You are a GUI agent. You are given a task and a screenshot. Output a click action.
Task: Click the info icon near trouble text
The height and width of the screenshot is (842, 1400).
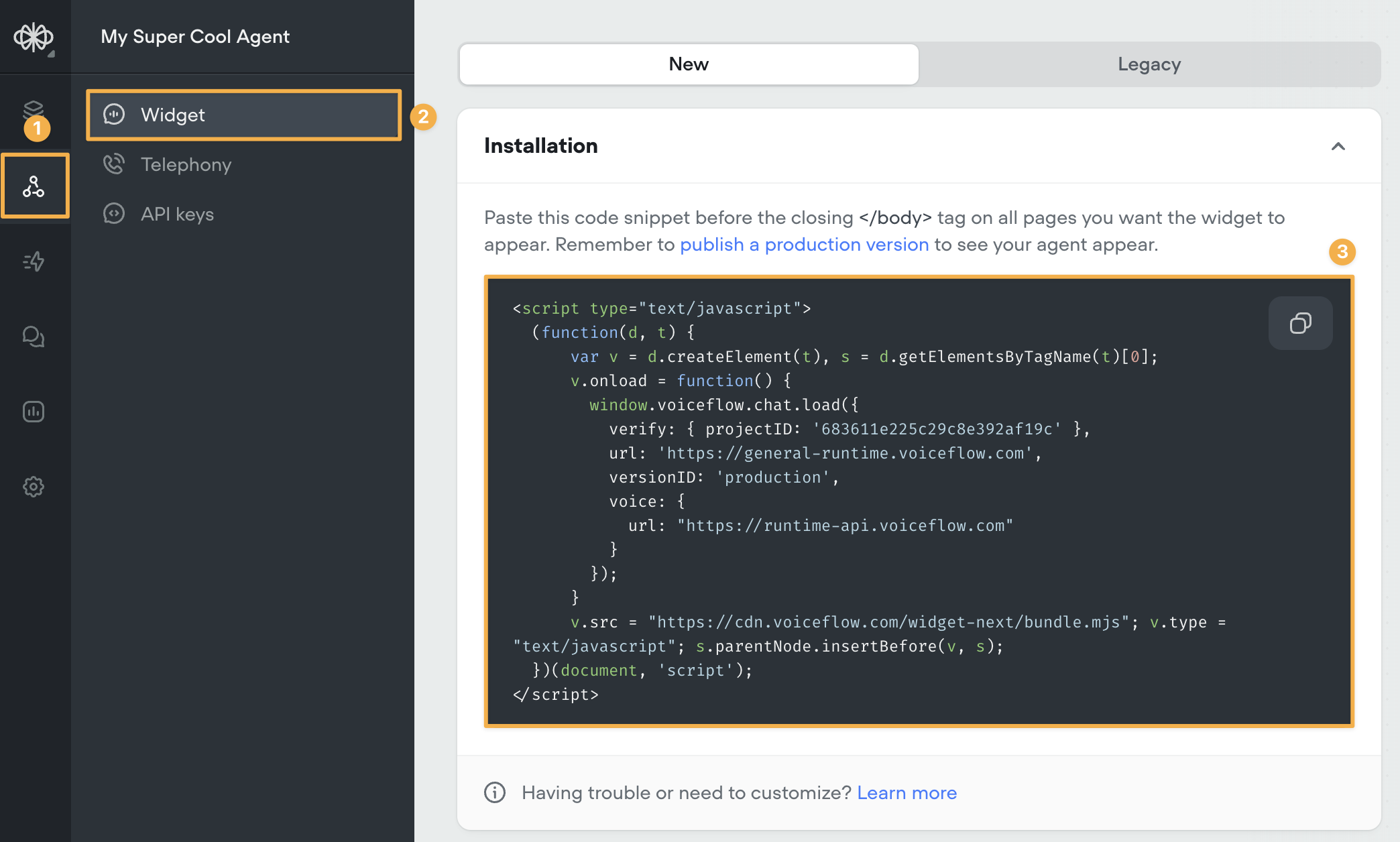coord(495,792)
